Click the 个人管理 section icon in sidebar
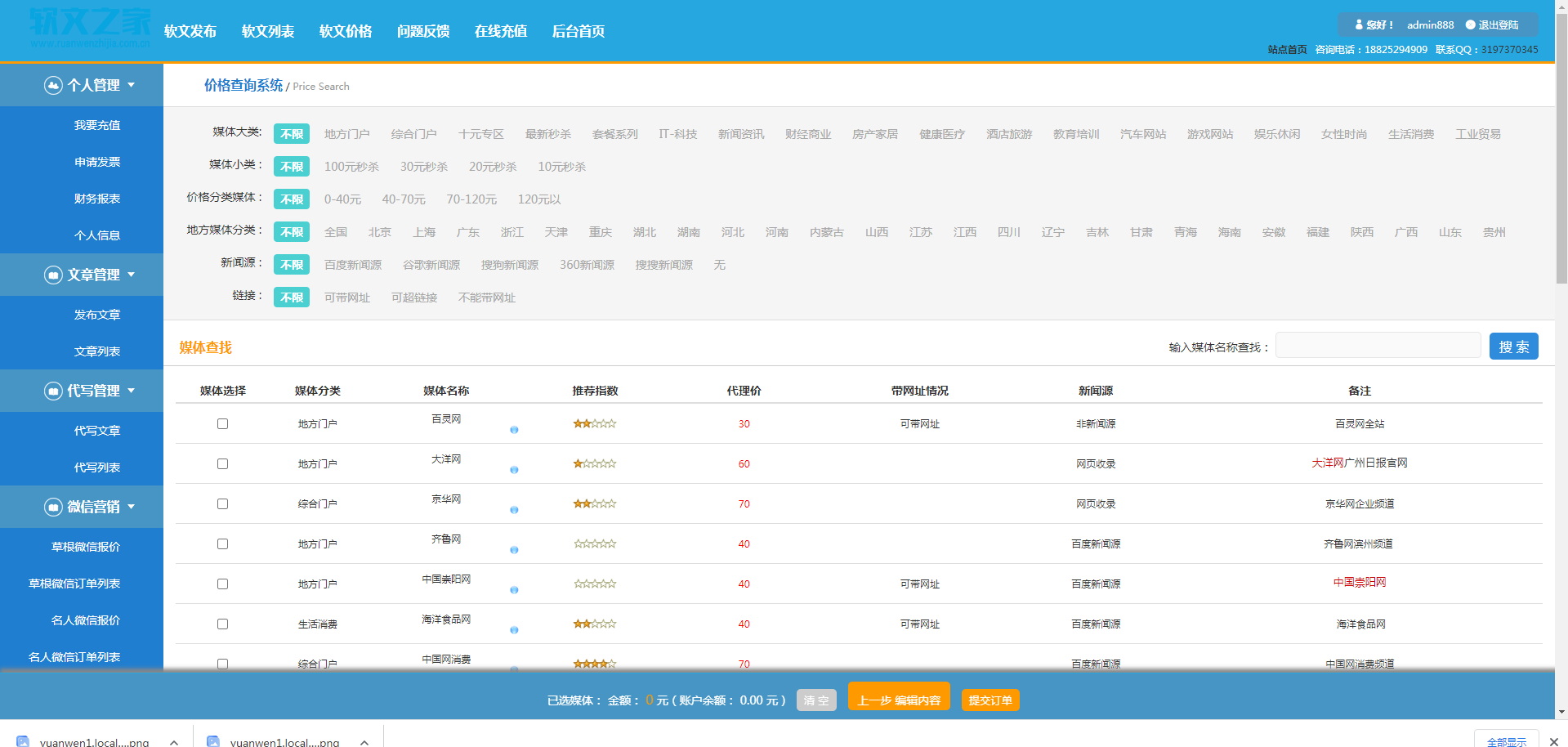Viewport: 1568px width, 747px height. click(53, 85)
